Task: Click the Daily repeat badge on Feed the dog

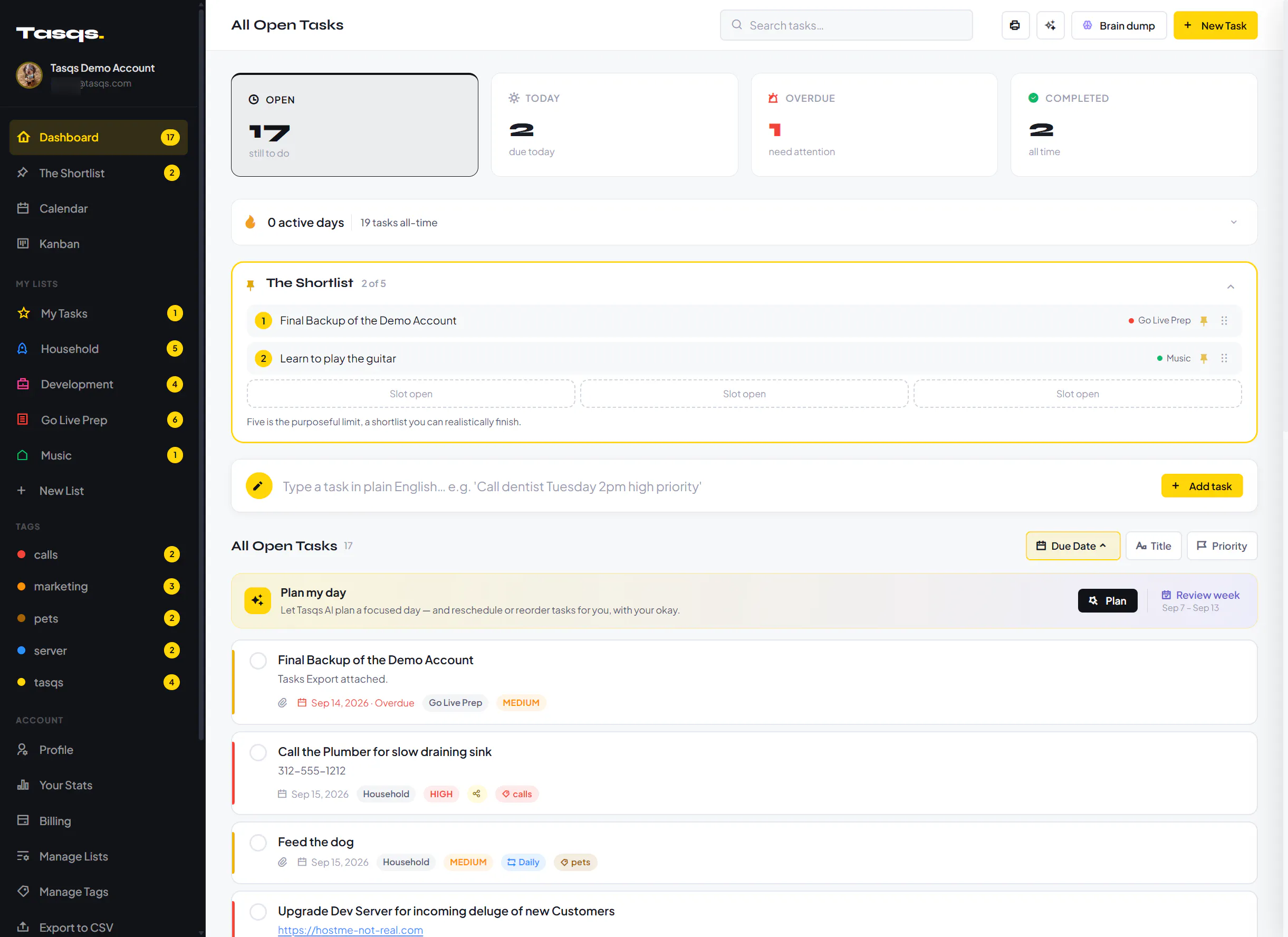Action: 523,862
